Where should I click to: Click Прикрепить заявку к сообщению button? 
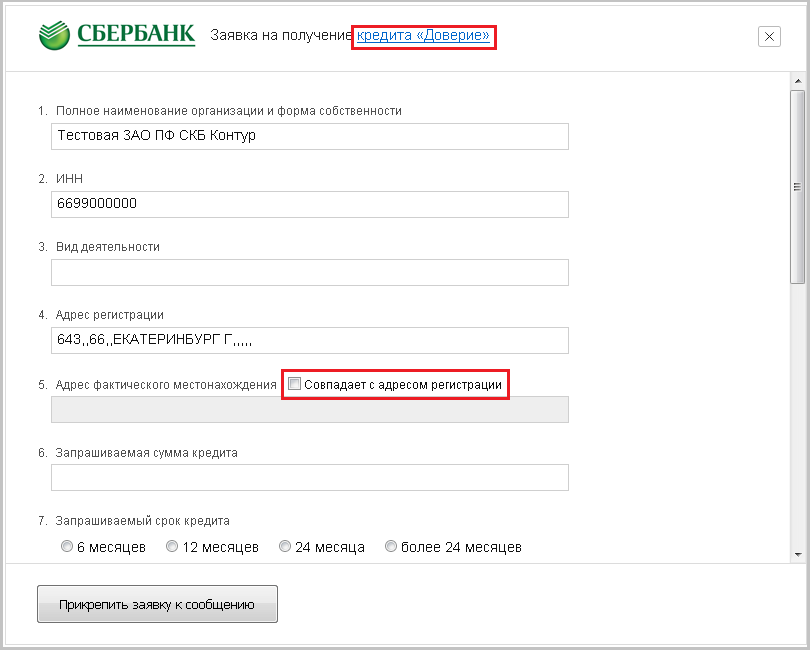pyautogui.click(x=158, y=604)
